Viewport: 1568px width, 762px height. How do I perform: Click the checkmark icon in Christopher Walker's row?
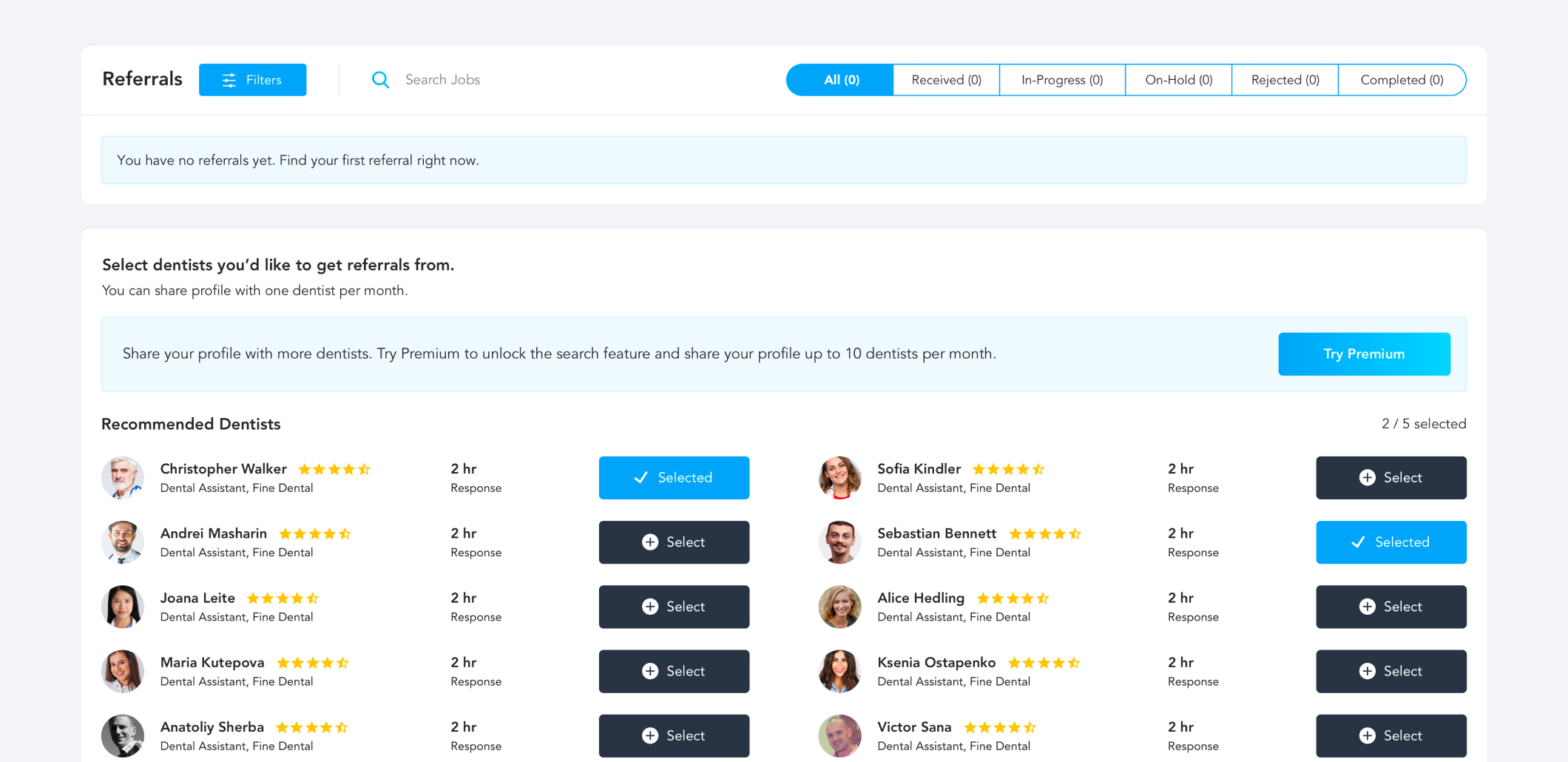[x=641, y=478]
